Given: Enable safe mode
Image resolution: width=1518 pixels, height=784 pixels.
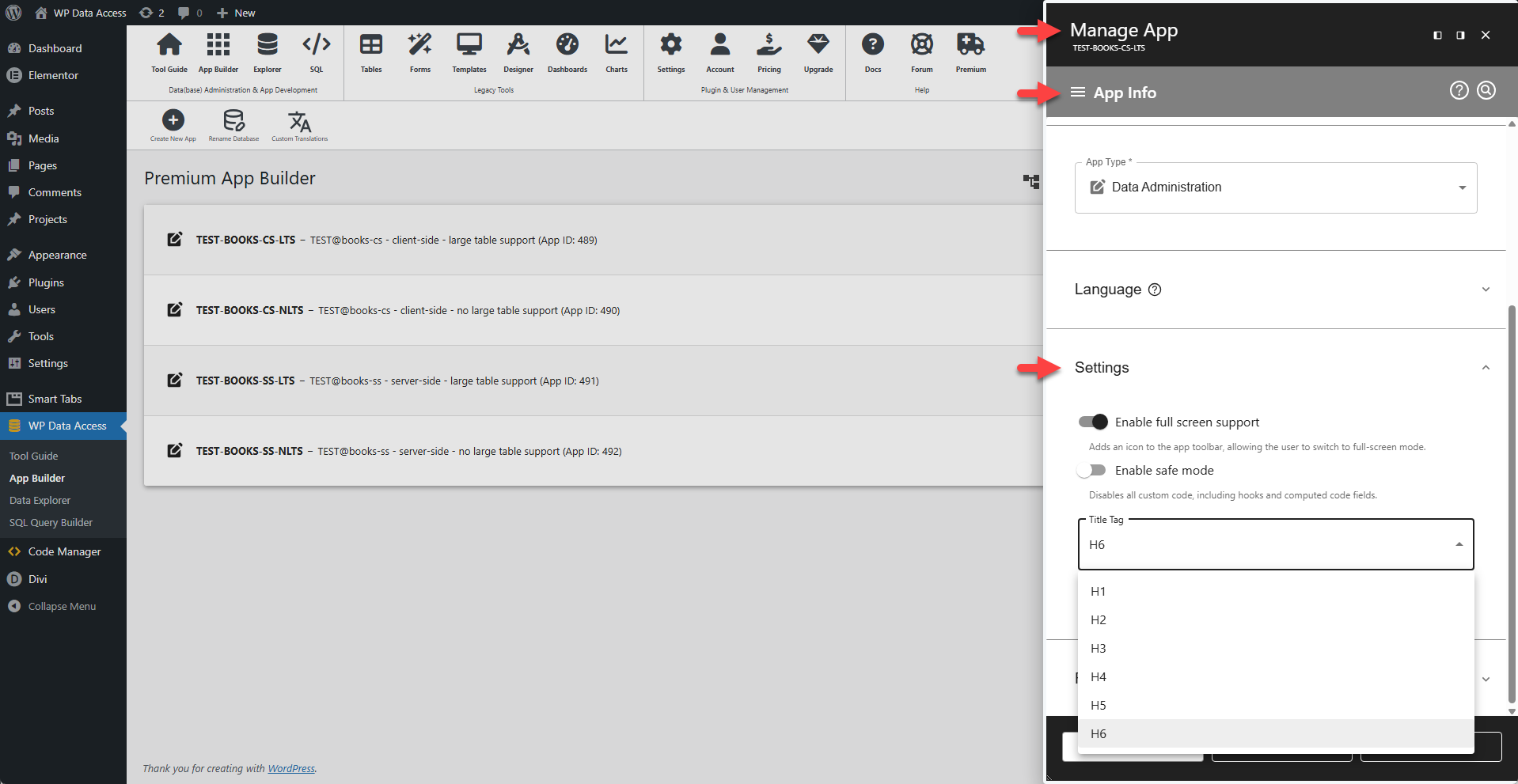Looking at the screenshot, I should pos(1091,470).
